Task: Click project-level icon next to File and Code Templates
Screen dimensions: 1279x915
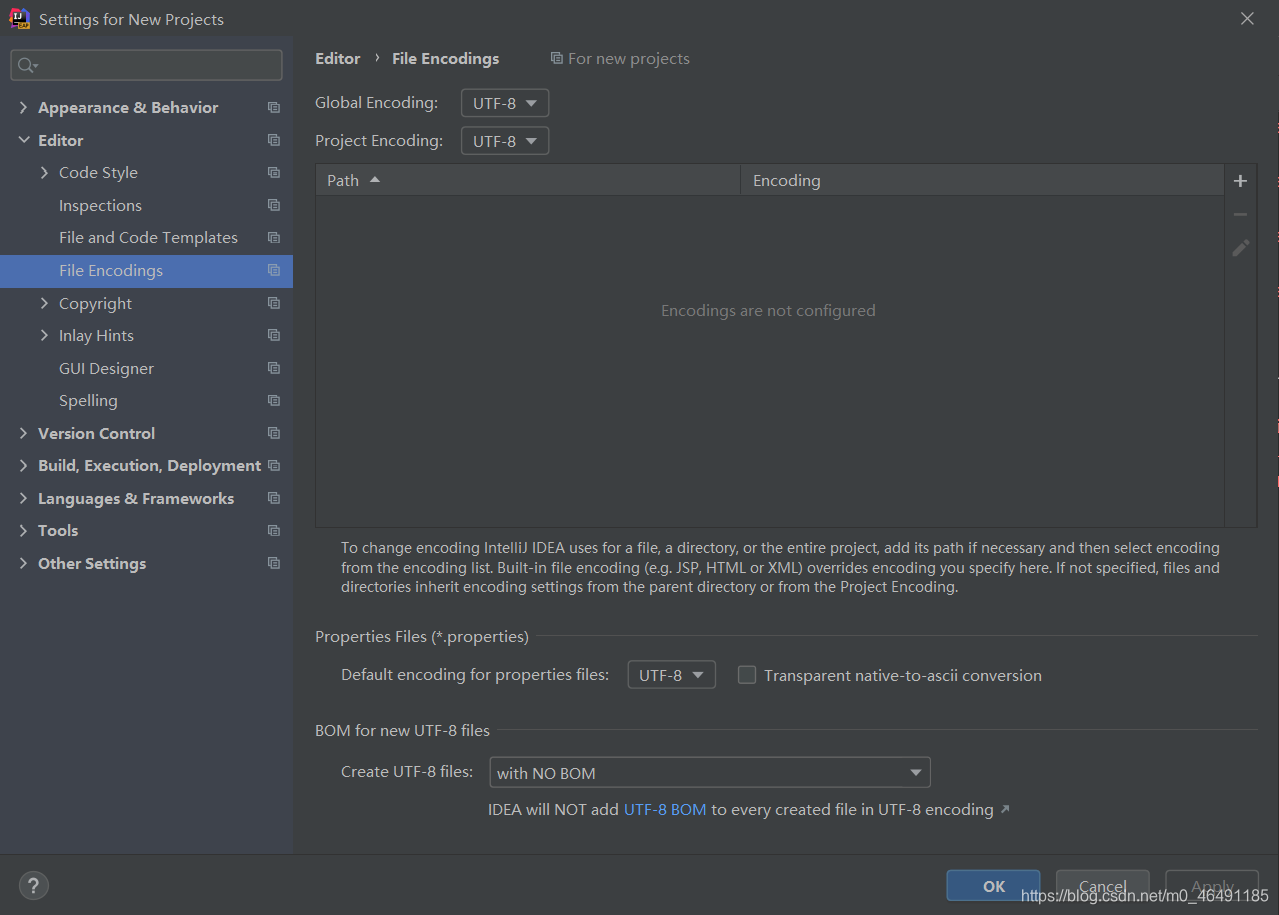Action: click(273, 238)
